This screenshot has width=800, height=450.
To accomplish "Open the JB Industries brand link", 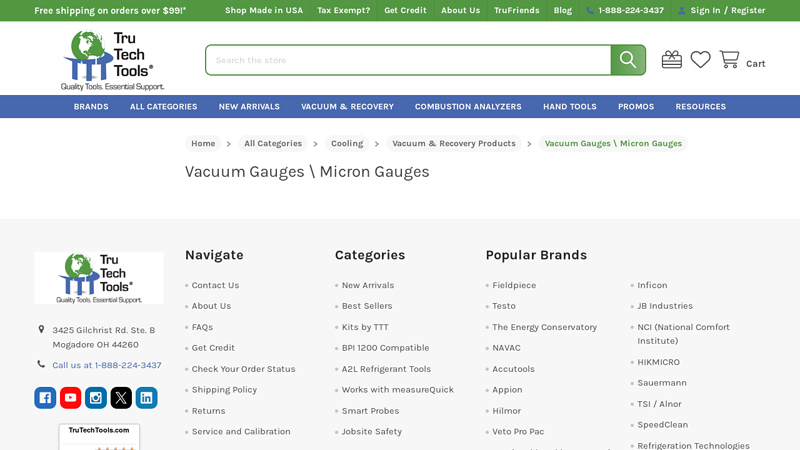I will (665, 306).
